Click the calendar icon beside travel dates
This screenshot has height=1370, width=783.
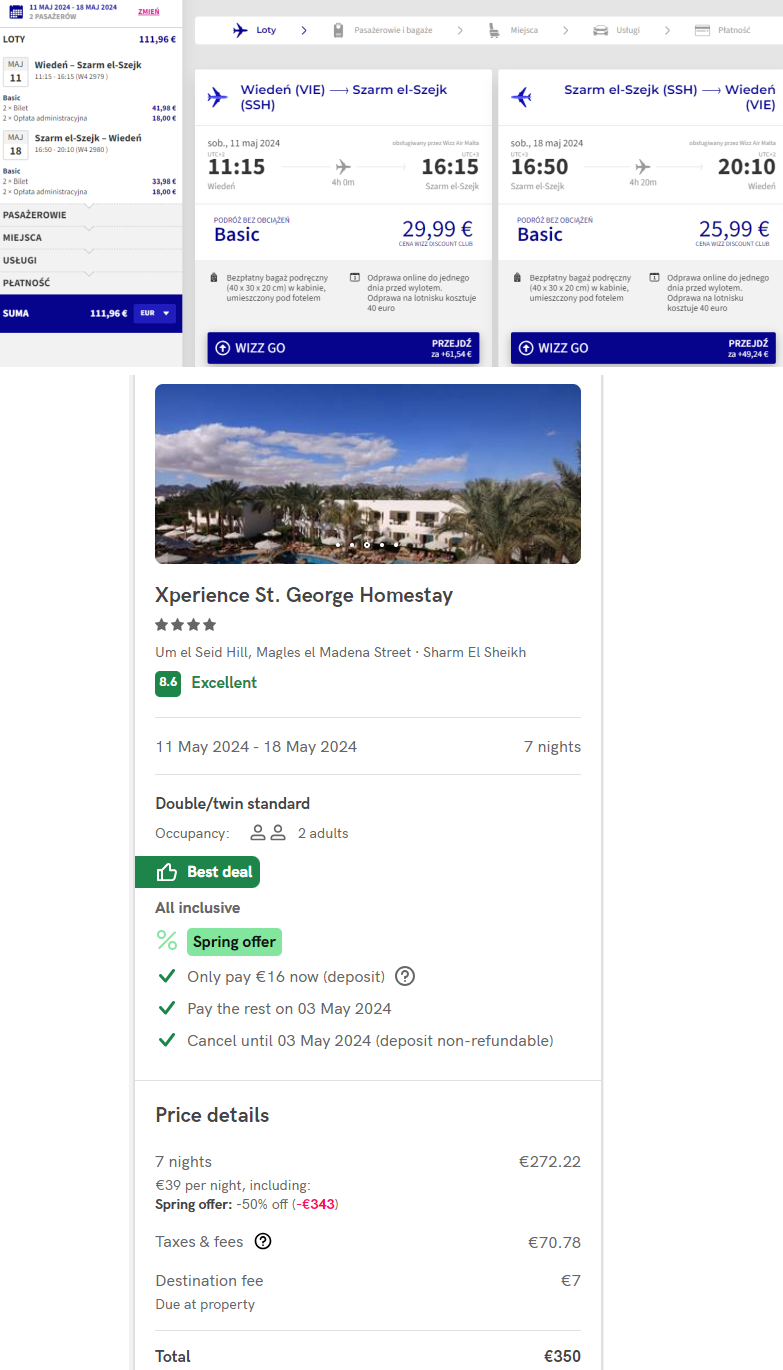(15, 11)
